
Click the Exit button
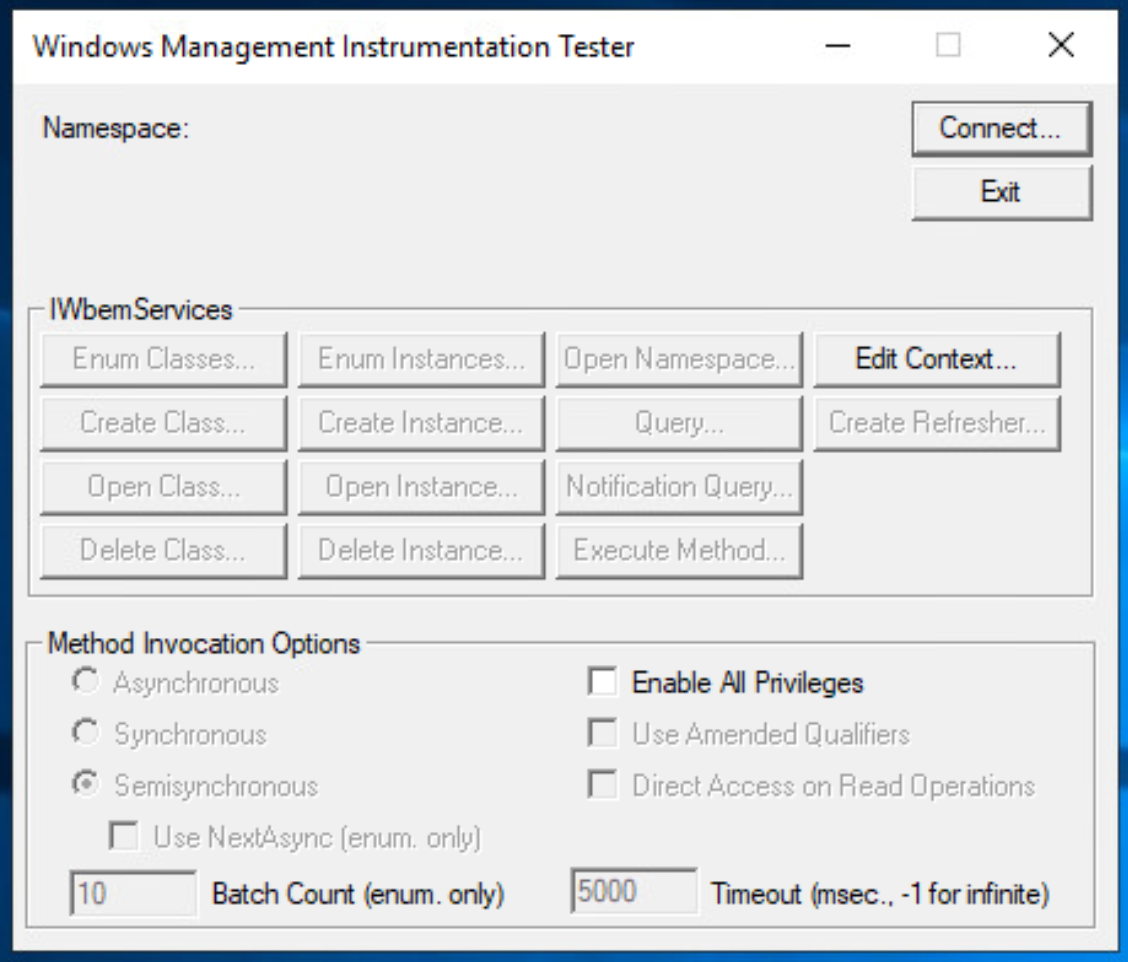tap(1001, 192)
